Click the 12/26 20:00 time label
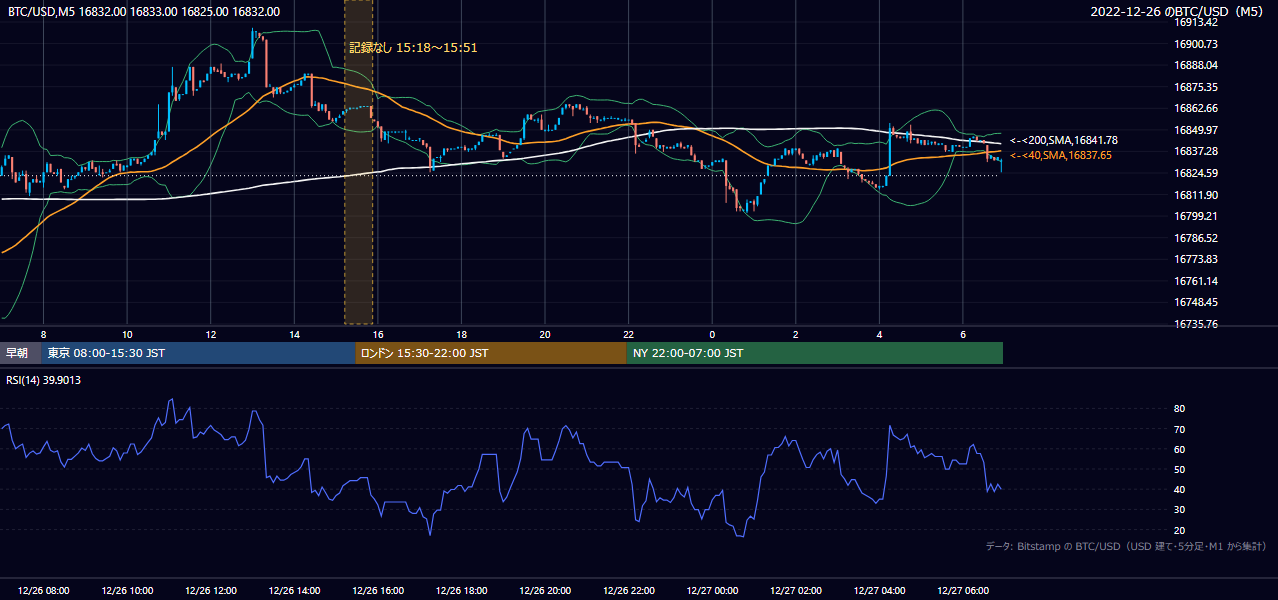This screenshot has width=1278, height=600. click(544, 591)
